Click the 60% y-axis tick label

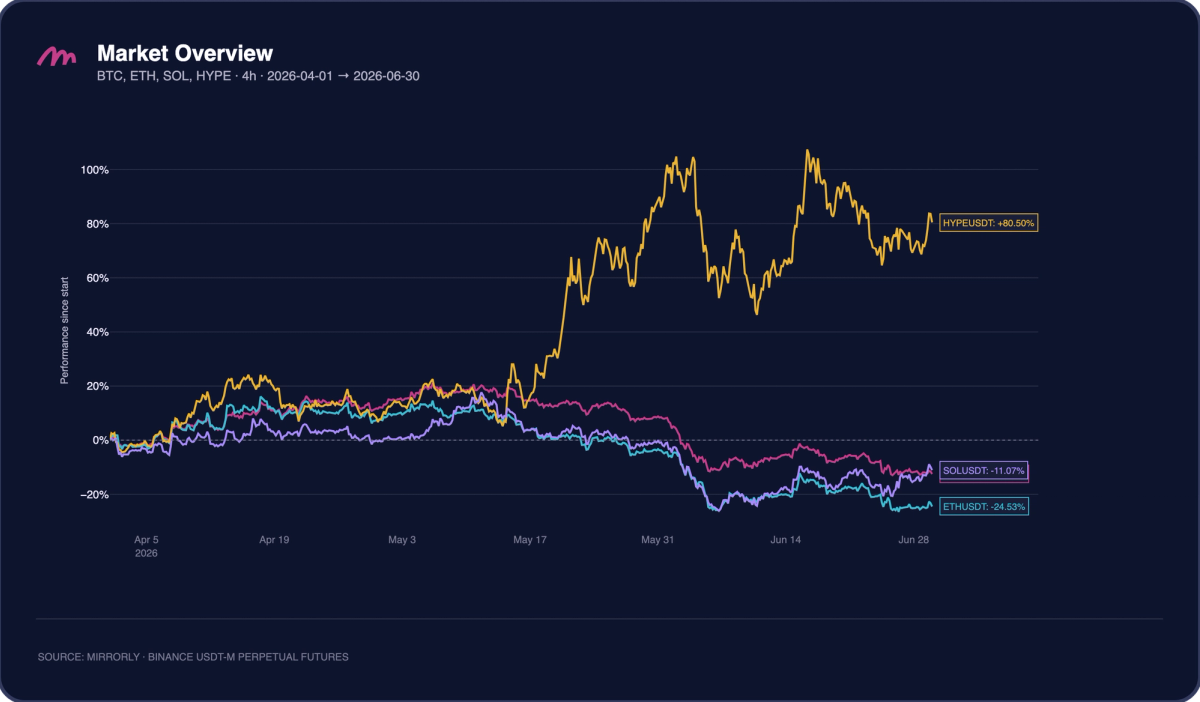click(98, 278)
